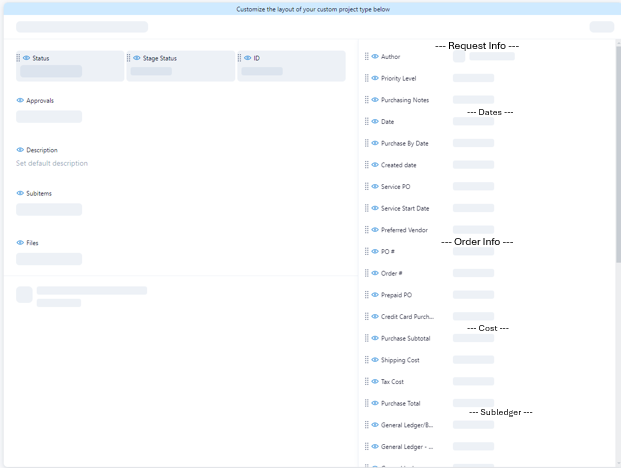Click the eye icon beside PO #
621x469 pixels.
coord(375,251)
